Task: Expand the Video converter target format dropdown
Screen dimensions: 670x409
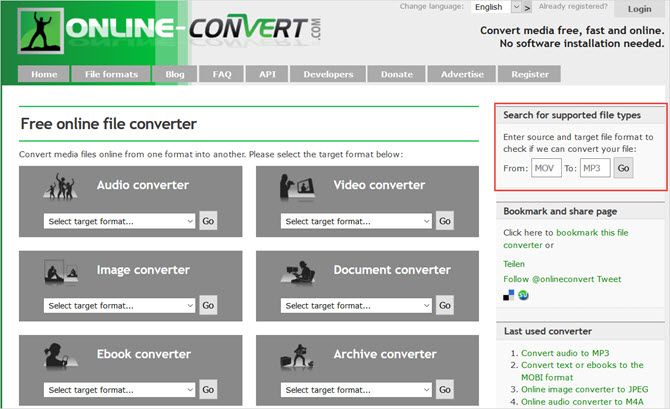Action: pos(359,221)
